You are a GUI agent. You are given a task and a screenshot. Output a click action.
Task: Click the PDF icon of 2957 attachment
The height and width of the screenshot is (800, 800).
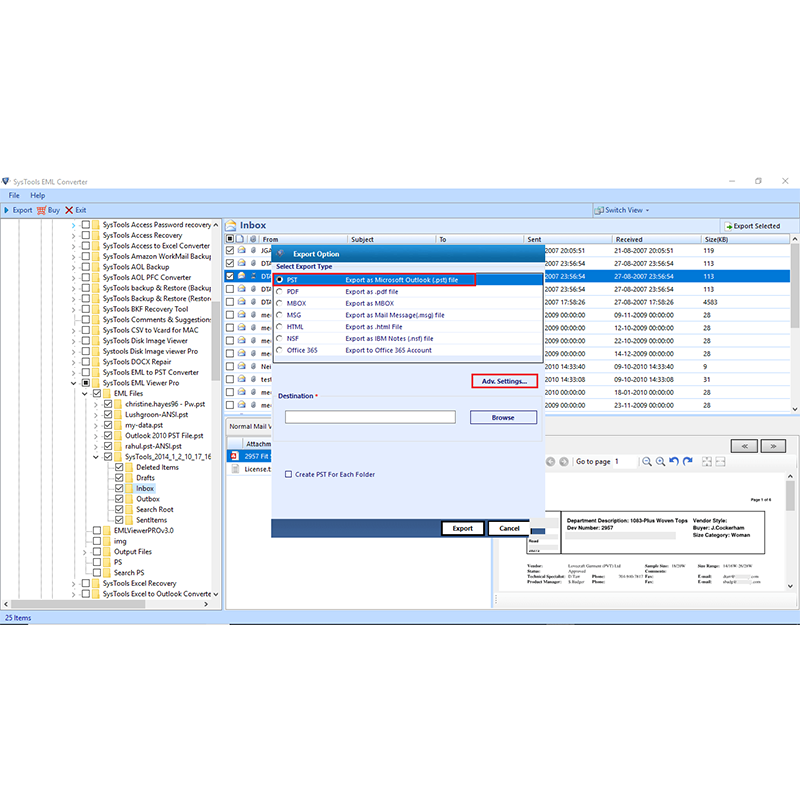(x=234, y=456)
